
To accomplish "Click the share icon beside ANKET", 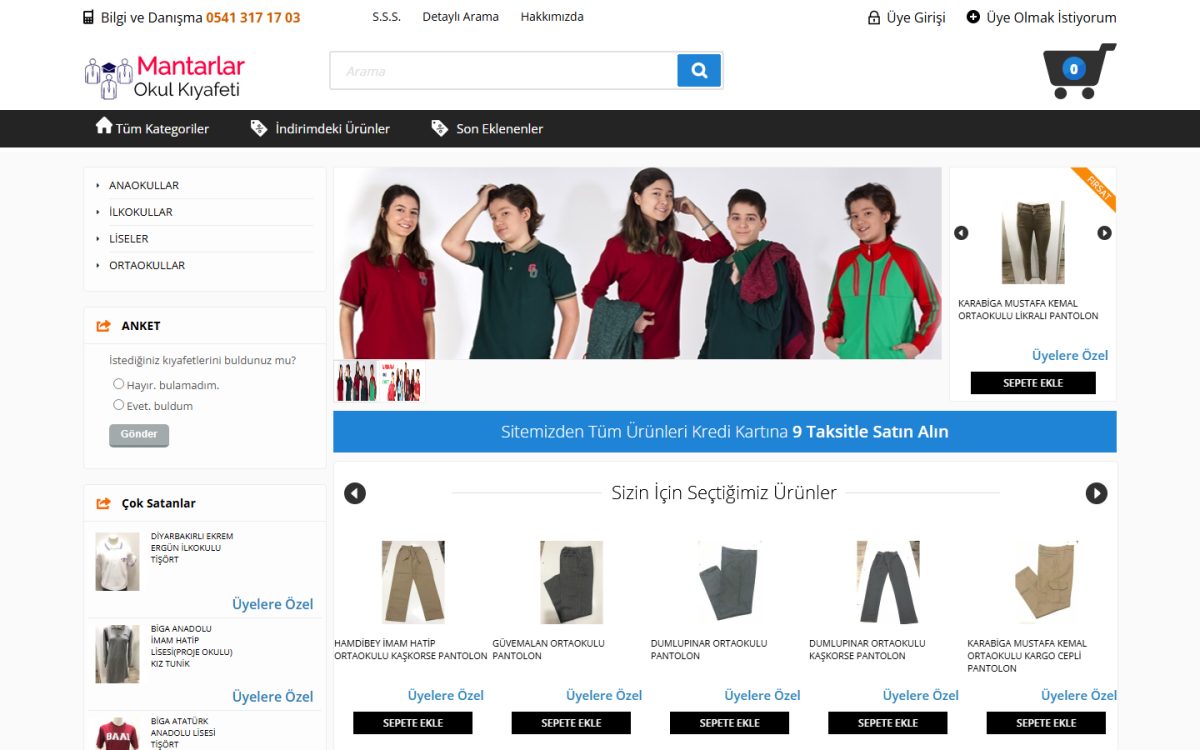I will (103, 326).
